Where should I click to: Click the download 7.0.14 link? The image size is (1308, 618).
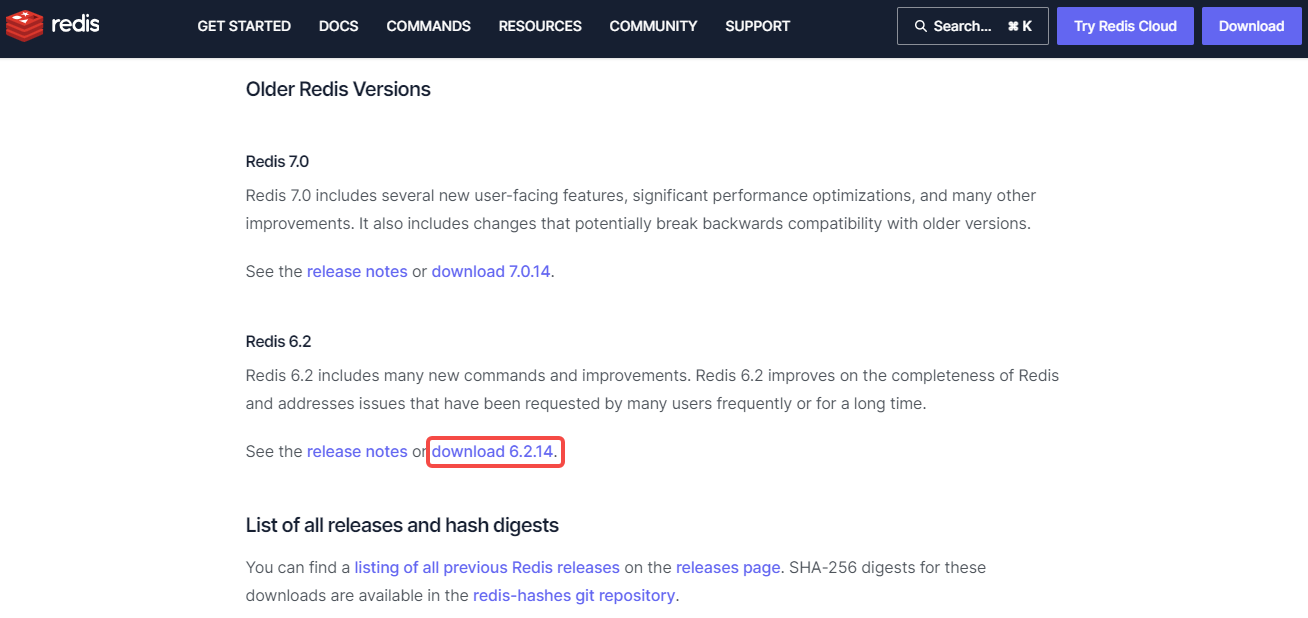pos(491,271)
